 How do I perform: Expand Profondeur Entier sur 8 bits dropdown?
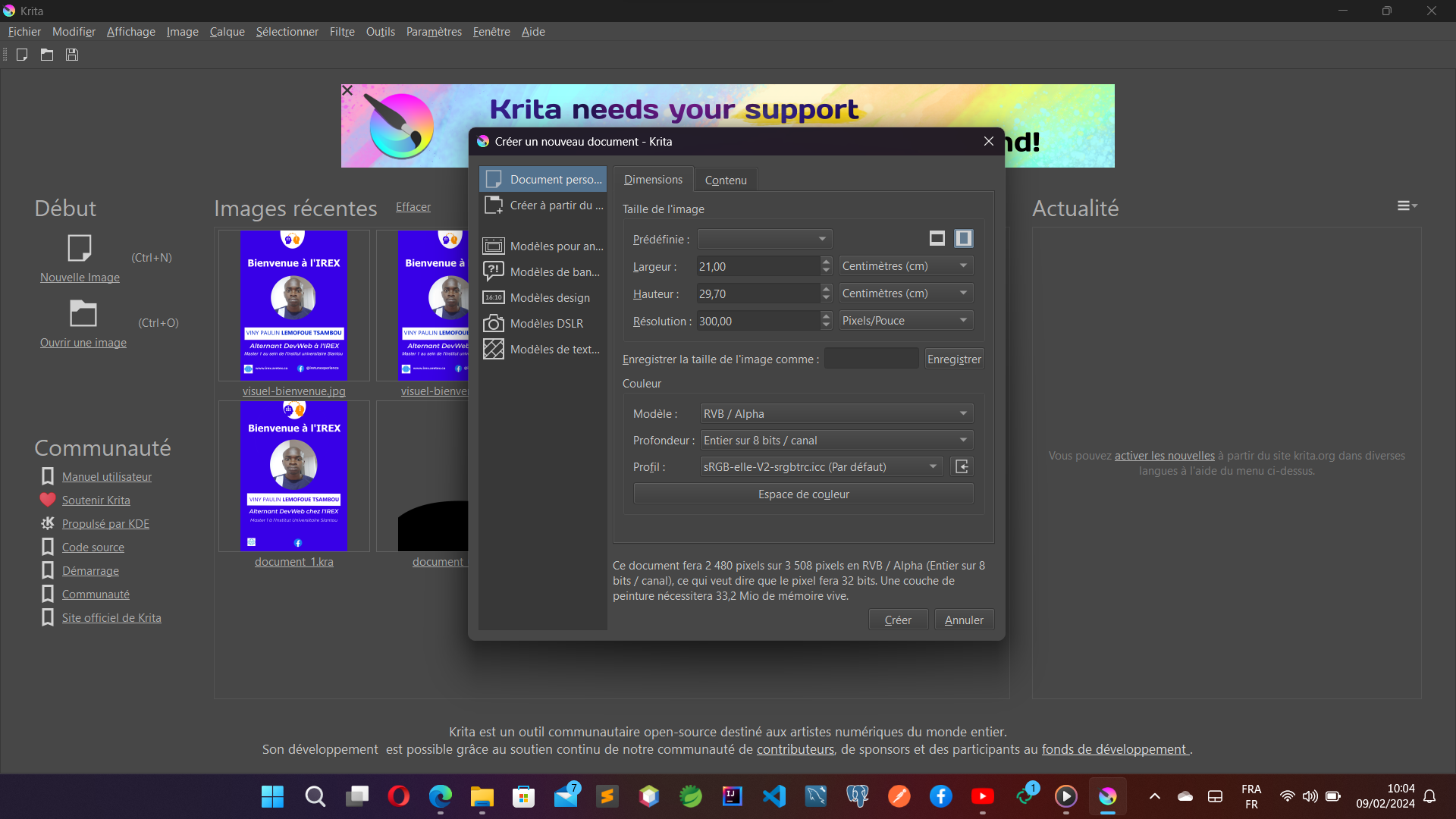836,440
